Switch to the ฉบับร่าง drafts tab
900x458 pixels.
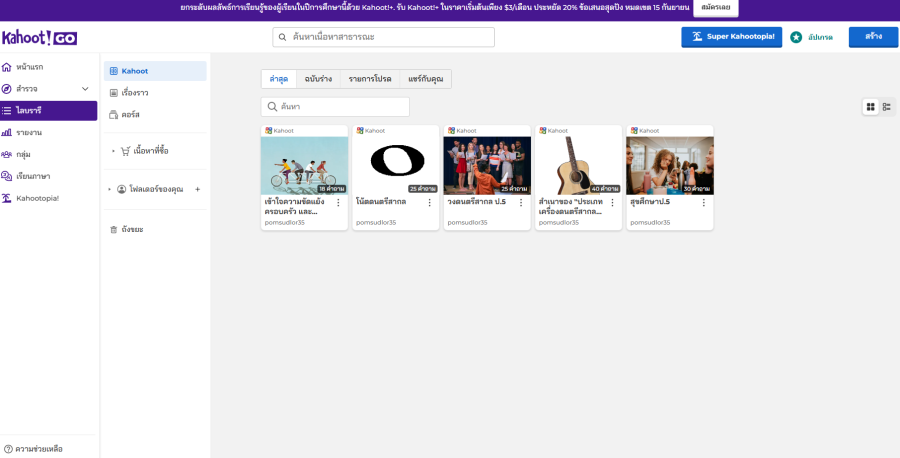click(319, 79)
